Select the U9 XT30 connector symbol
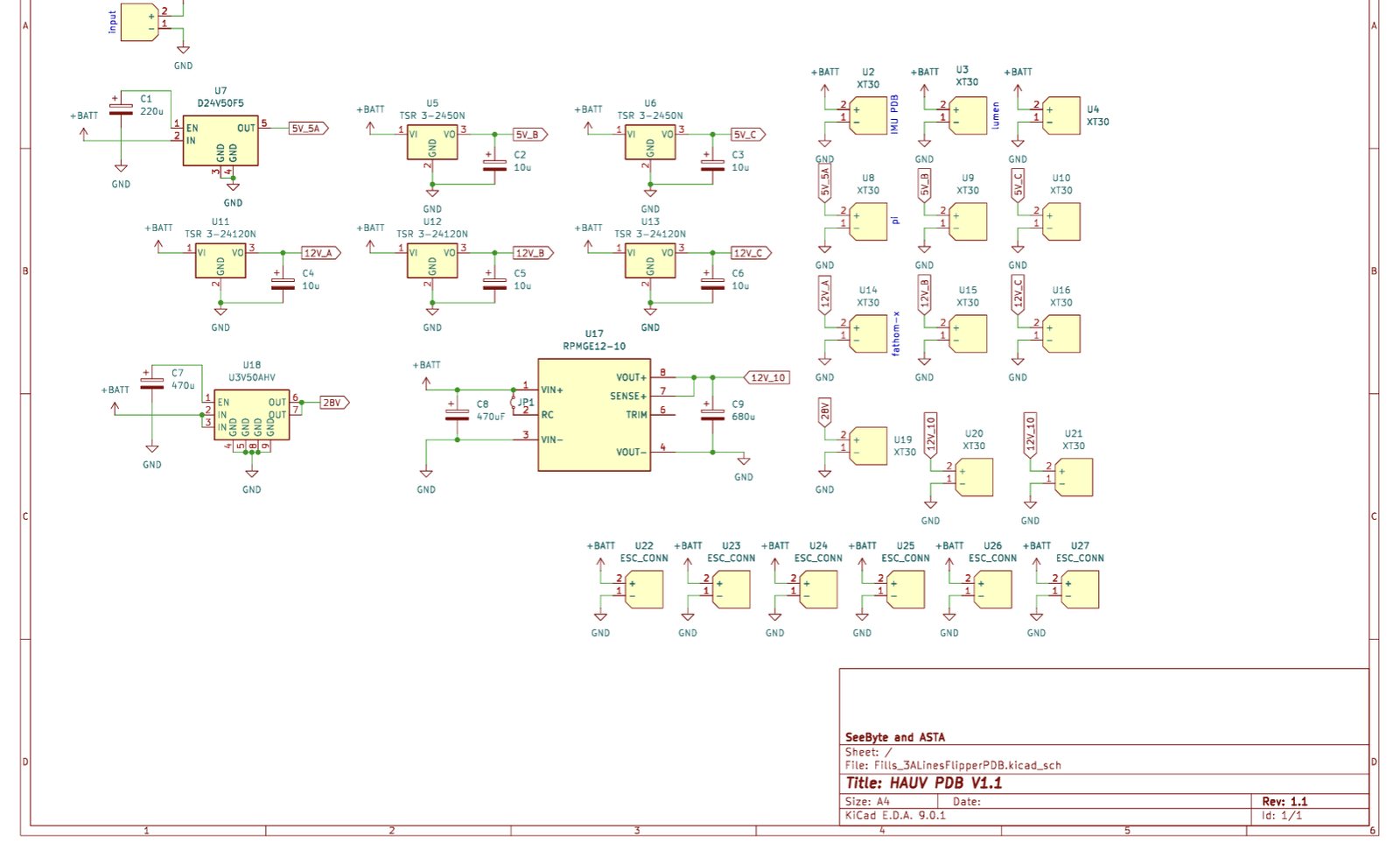The width and height of the screenshot is (1400, 857). 968,221
